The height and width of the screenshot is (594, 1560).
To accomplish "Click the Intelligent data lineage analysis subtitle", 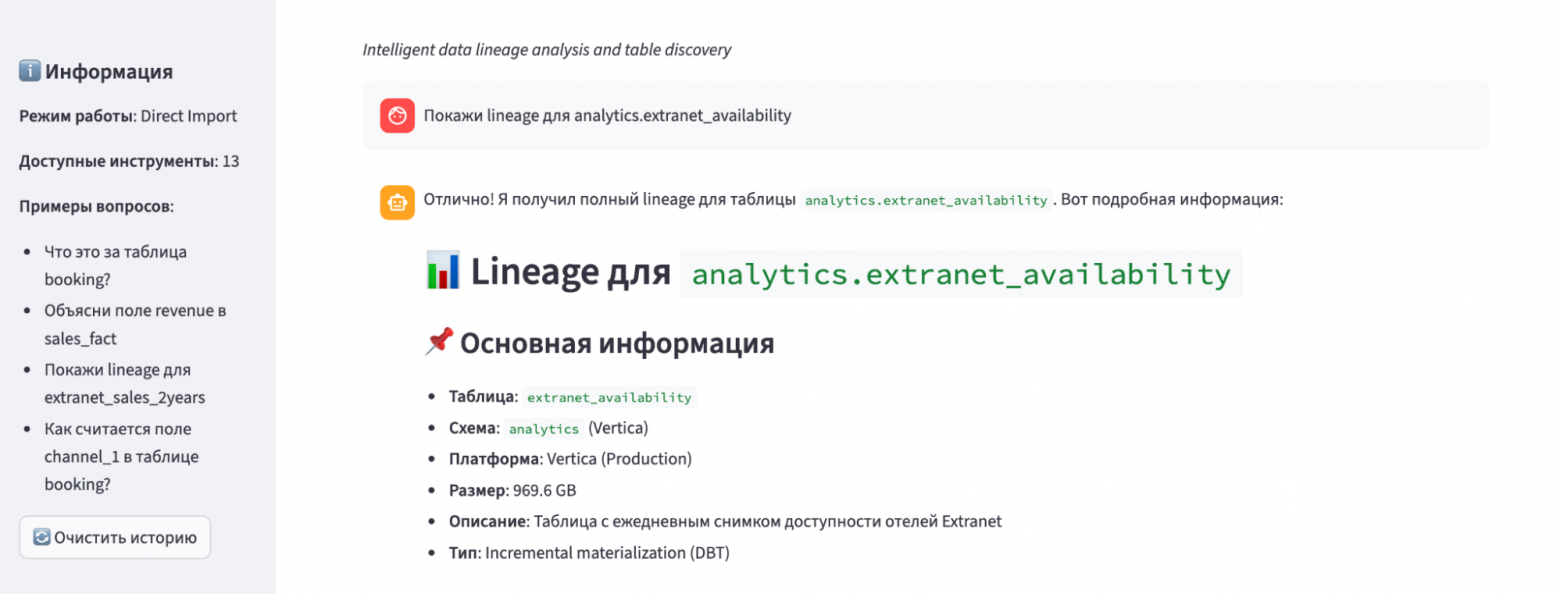I will pyautogui.click(x=546, y=49).
